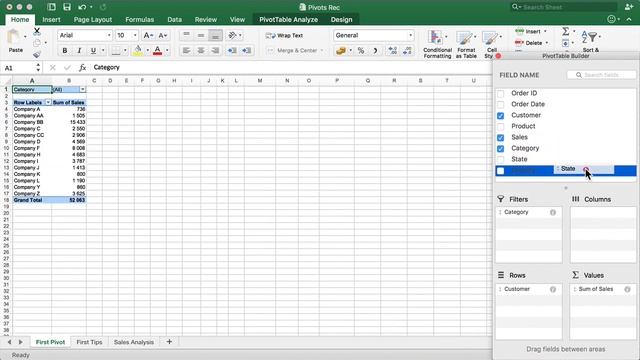This screenshot has width=640, height=360.
Task: Open the font size 10 dropdown
Action: [135, 36]
